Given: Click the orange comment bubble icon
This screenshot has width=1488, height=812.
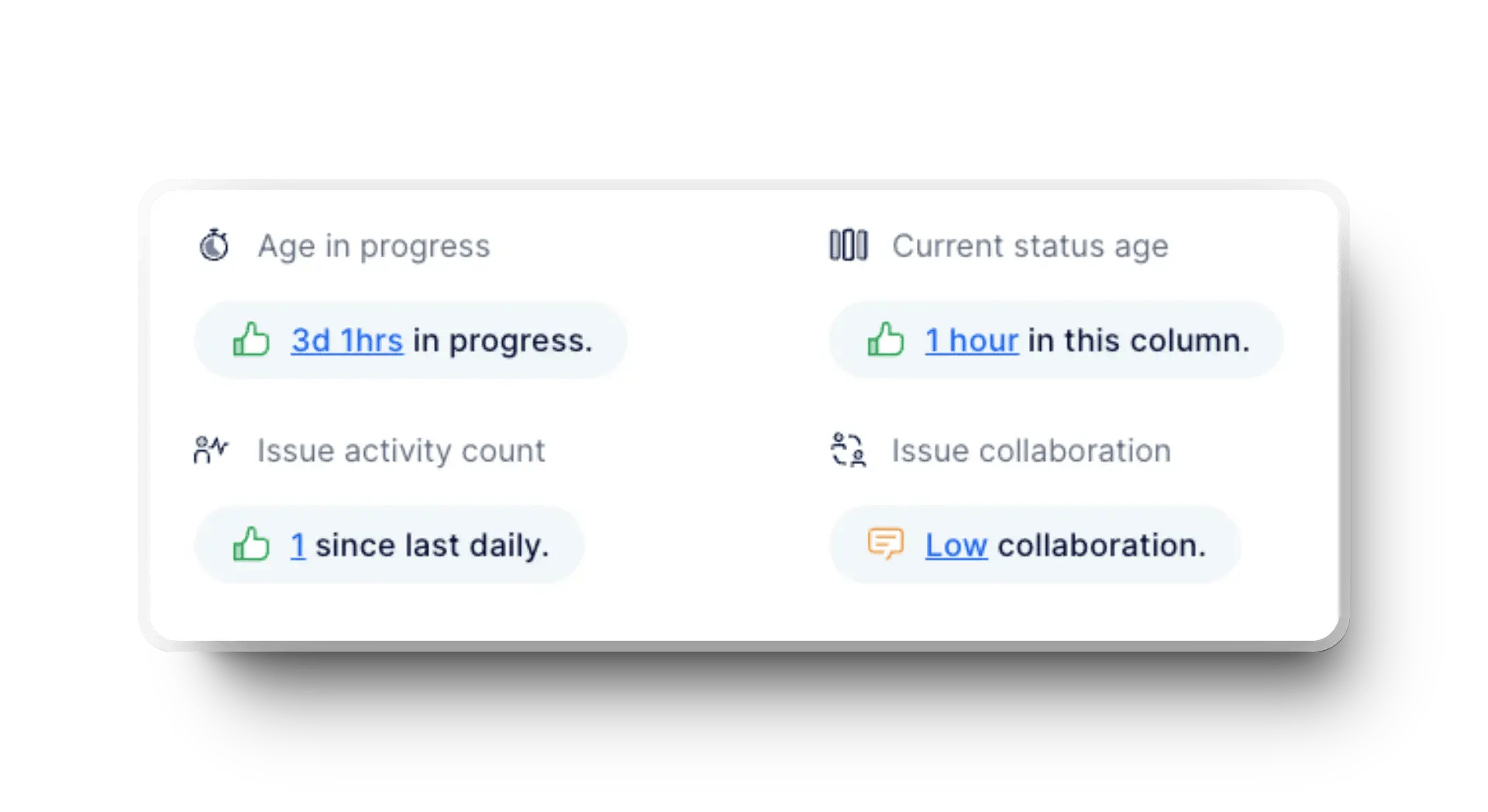Looking at the screenshot, I should tap(886, 544).
